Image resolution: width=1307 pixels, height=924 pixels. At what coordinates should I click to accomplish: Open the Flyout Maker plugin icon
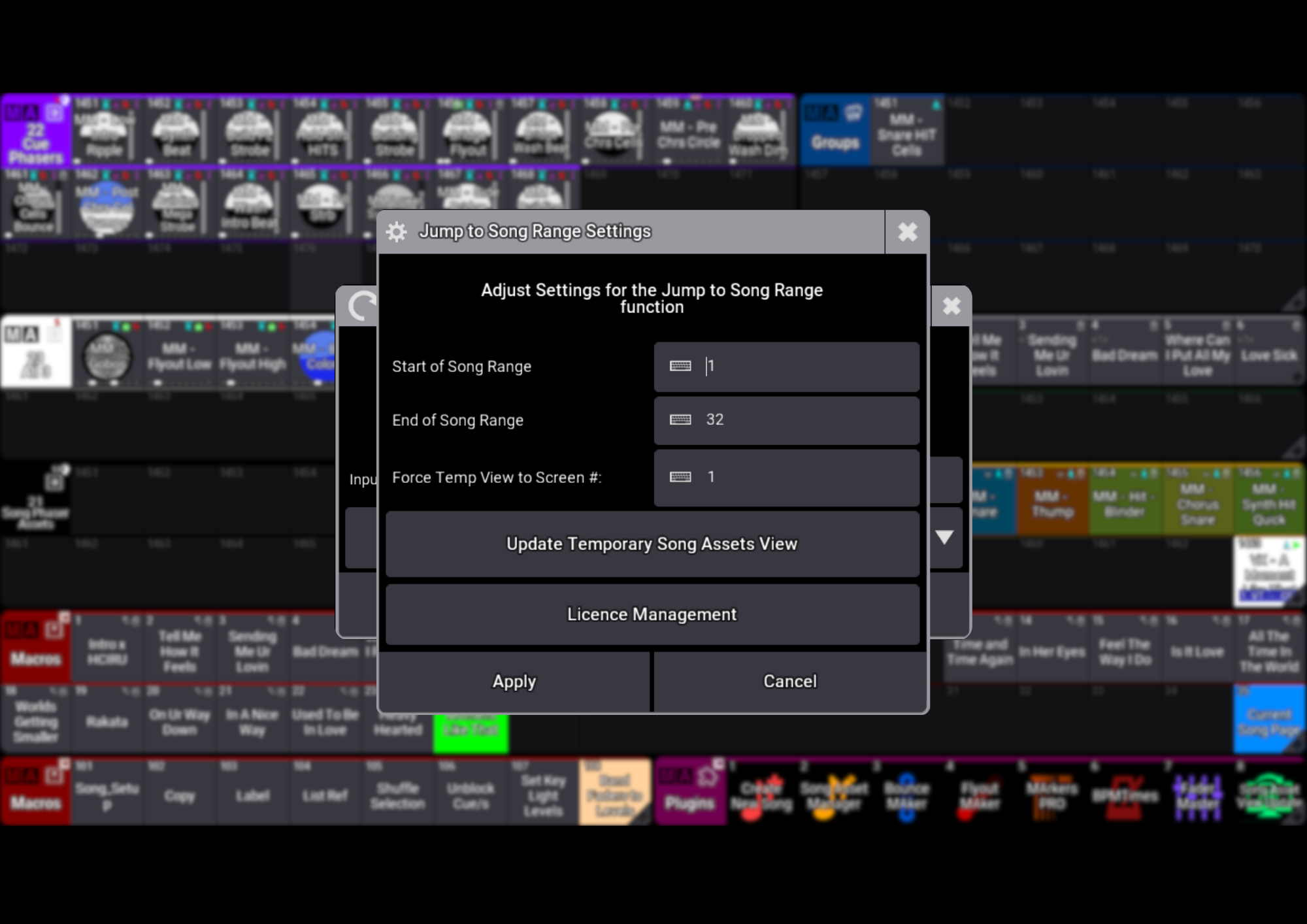click(x=979, y=793)
